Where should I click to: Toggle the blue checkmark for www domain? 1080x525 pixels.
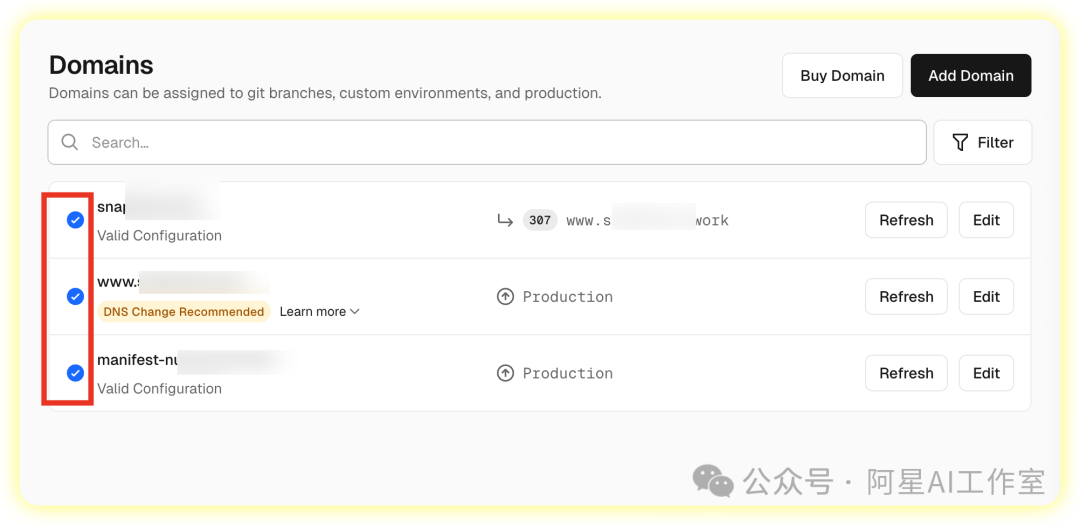[75, 297]
